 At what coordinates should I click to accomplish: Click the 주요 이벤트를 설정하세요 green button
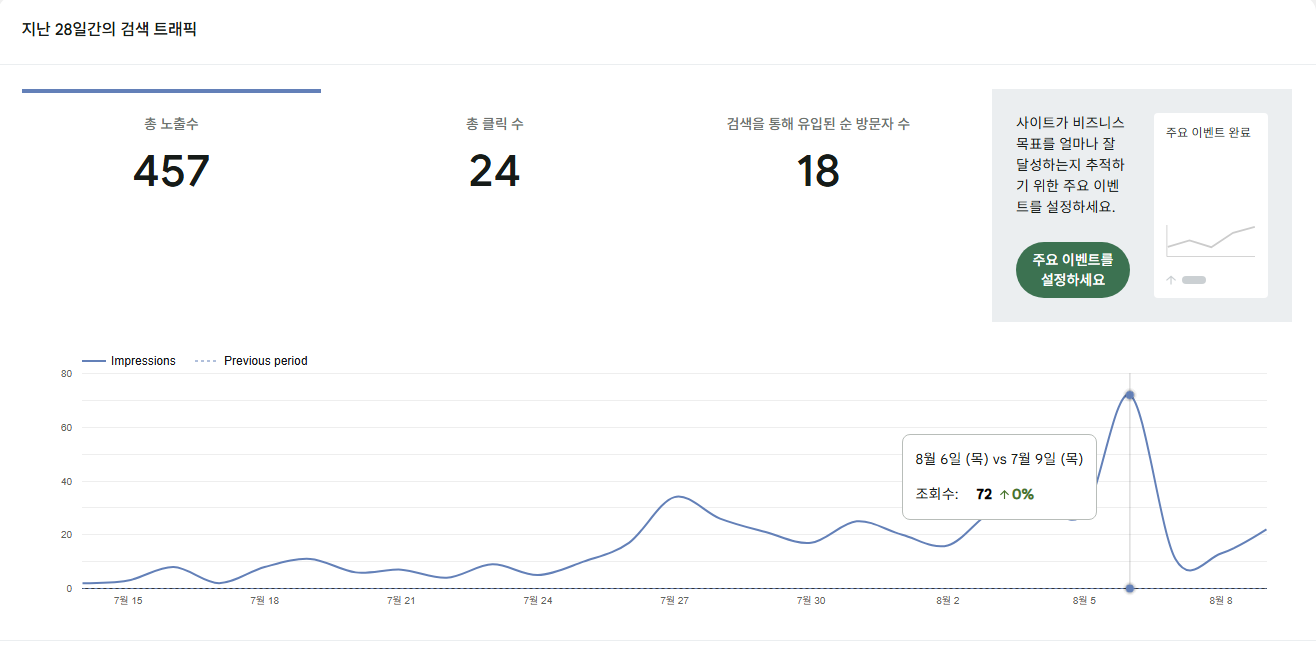tap(1072, 270)
